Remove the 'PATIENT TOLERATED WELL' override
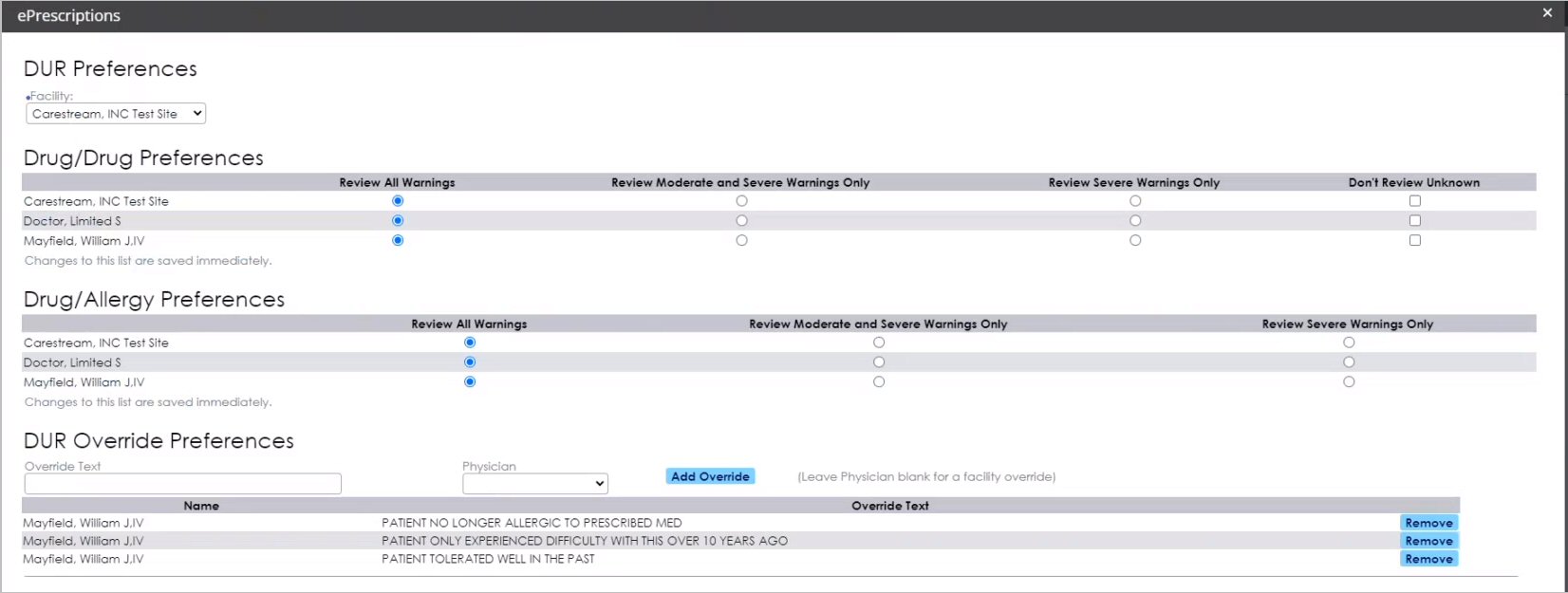 [x=1428, y=559]
